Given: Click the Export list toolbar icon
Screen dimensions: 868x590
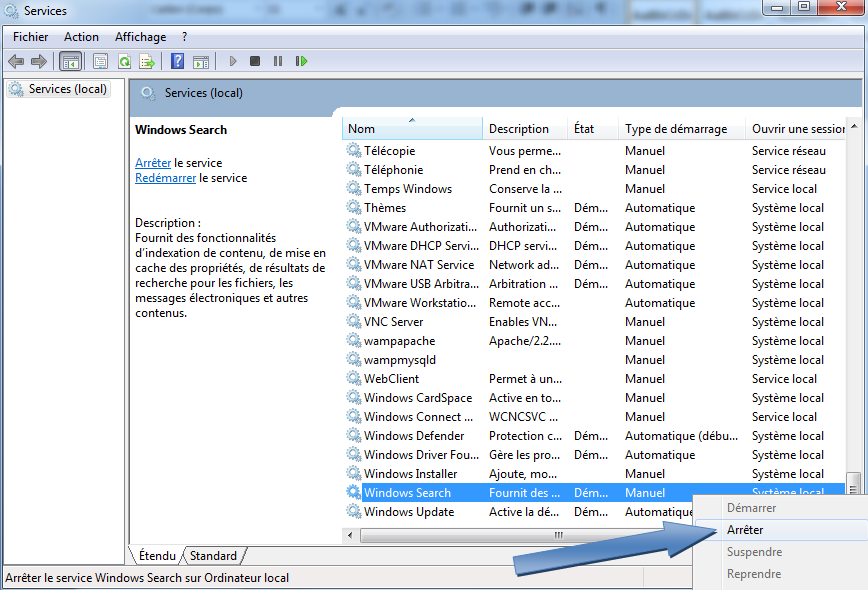Looking at the screenshot, I should click(x=146, y=61).
